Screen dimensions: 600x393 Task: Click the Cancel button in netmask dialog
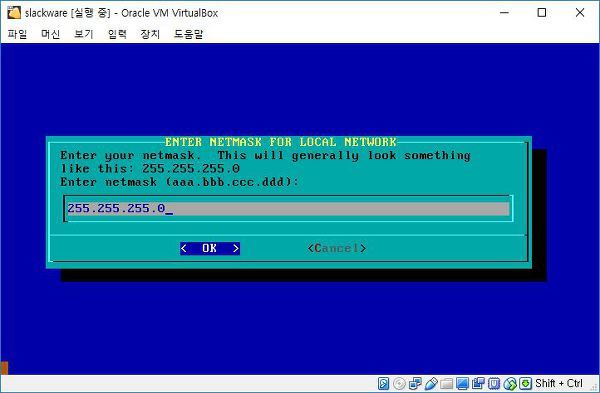click(x=337, y=248)
